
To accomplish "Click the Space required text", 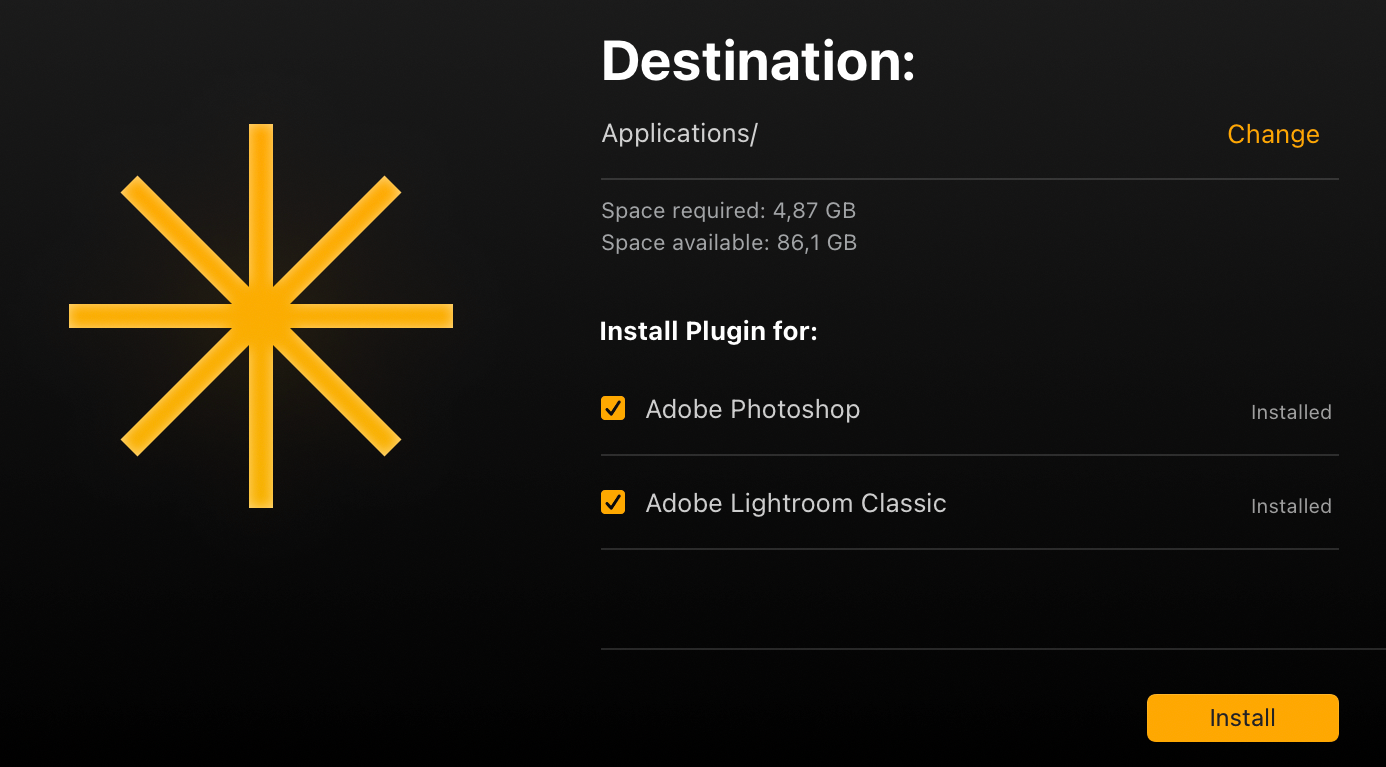I will tap(728, 211).
